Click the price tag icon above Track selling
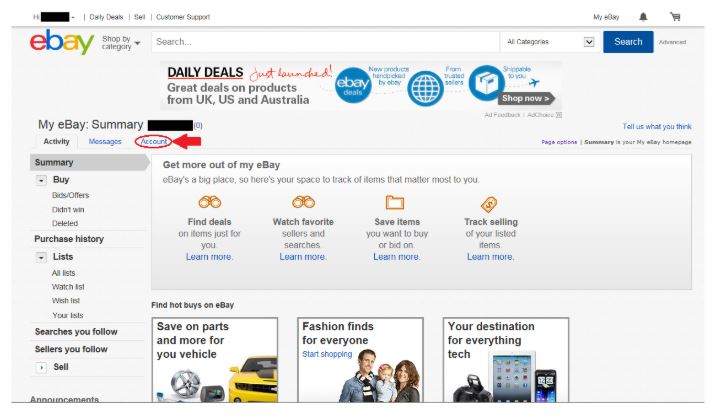The height and width of the screenshot is (419, 721). click(x=490, y=204)
